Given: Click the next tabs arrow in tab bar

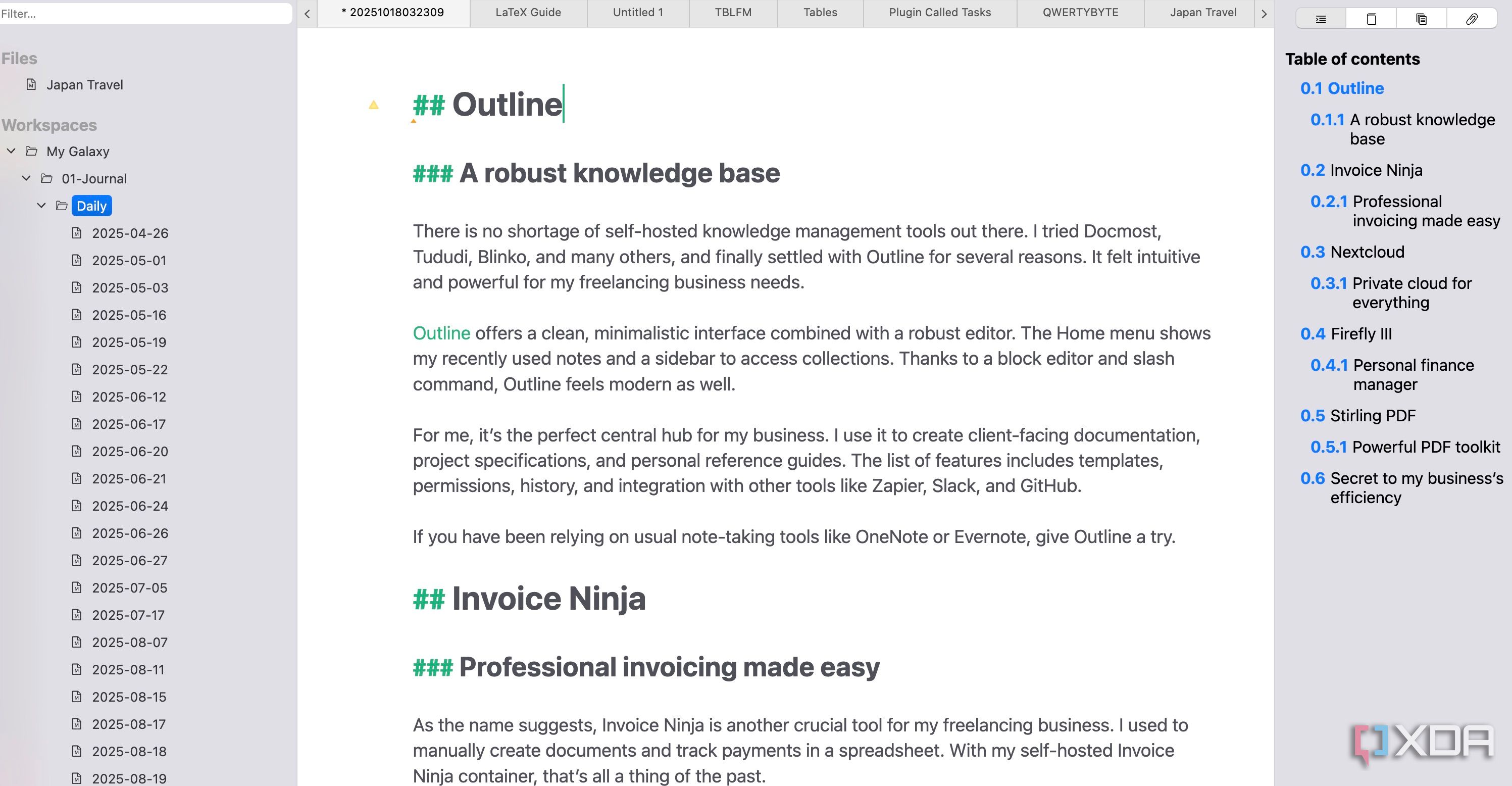Looking at the screenshot, I should pyautogui.click(x=1264, y=14).
